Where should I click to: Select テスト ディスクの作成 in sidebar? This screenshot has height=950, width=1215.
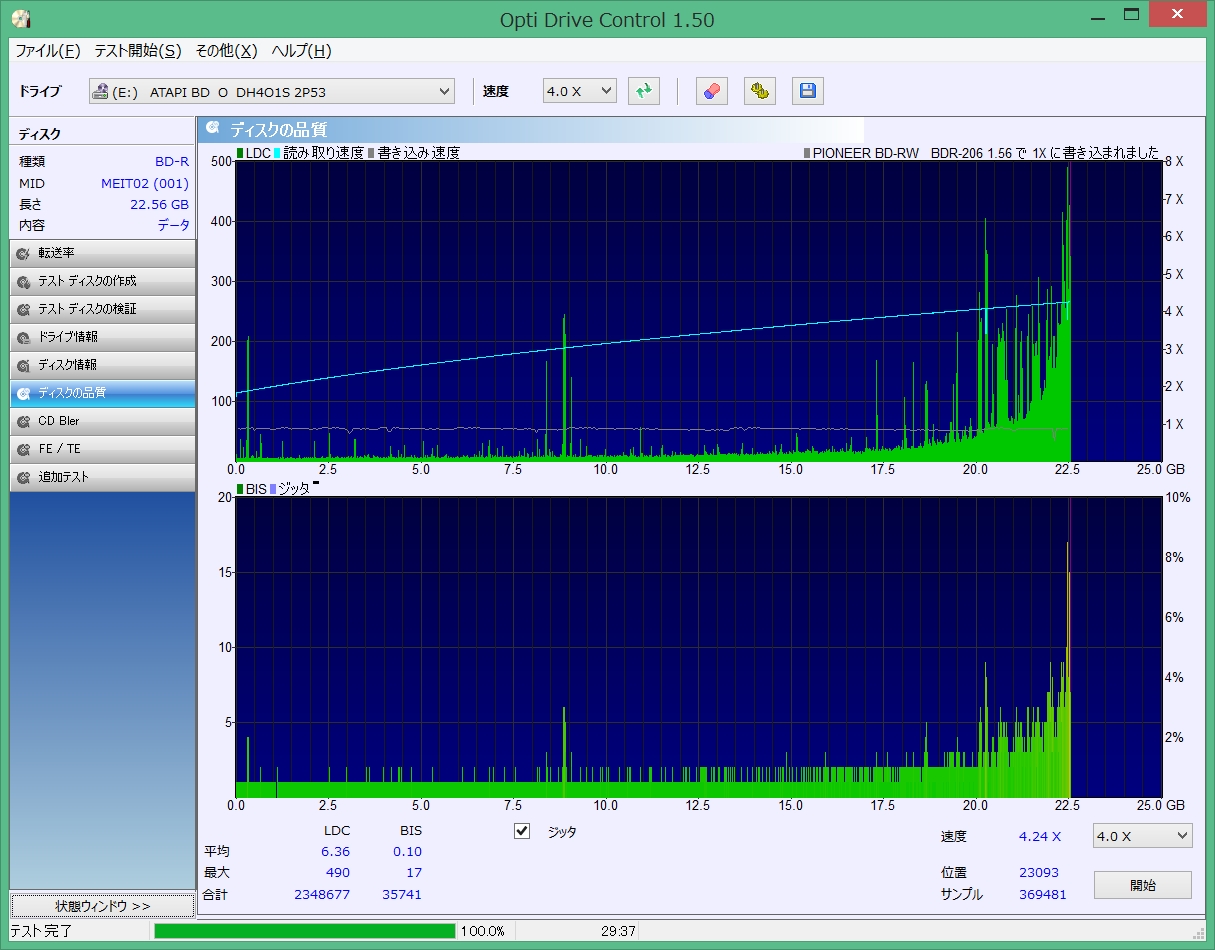pos(102,281)
